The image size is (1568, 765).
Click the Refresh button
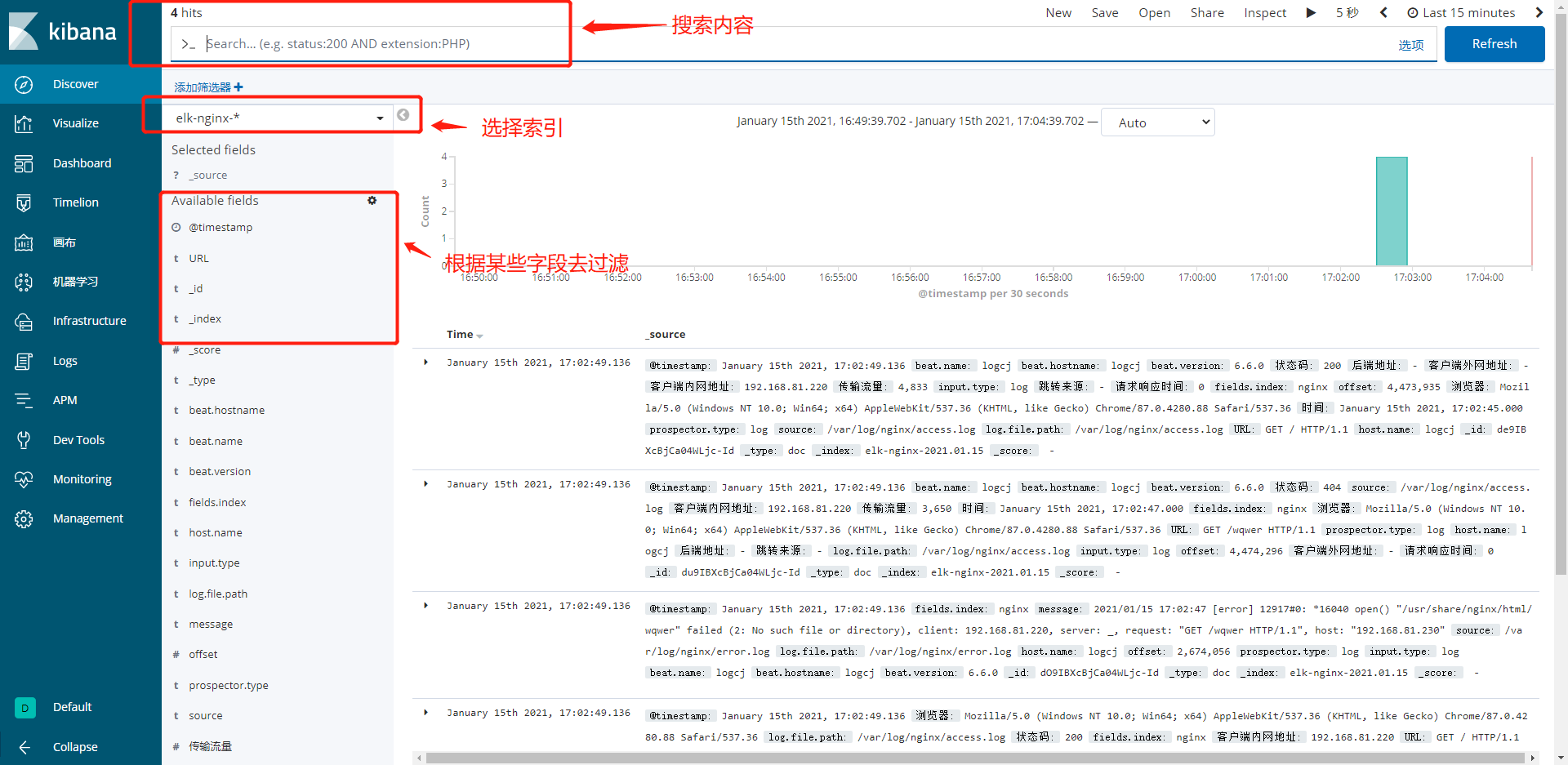pyautogui.click(x=1494, y=43)
